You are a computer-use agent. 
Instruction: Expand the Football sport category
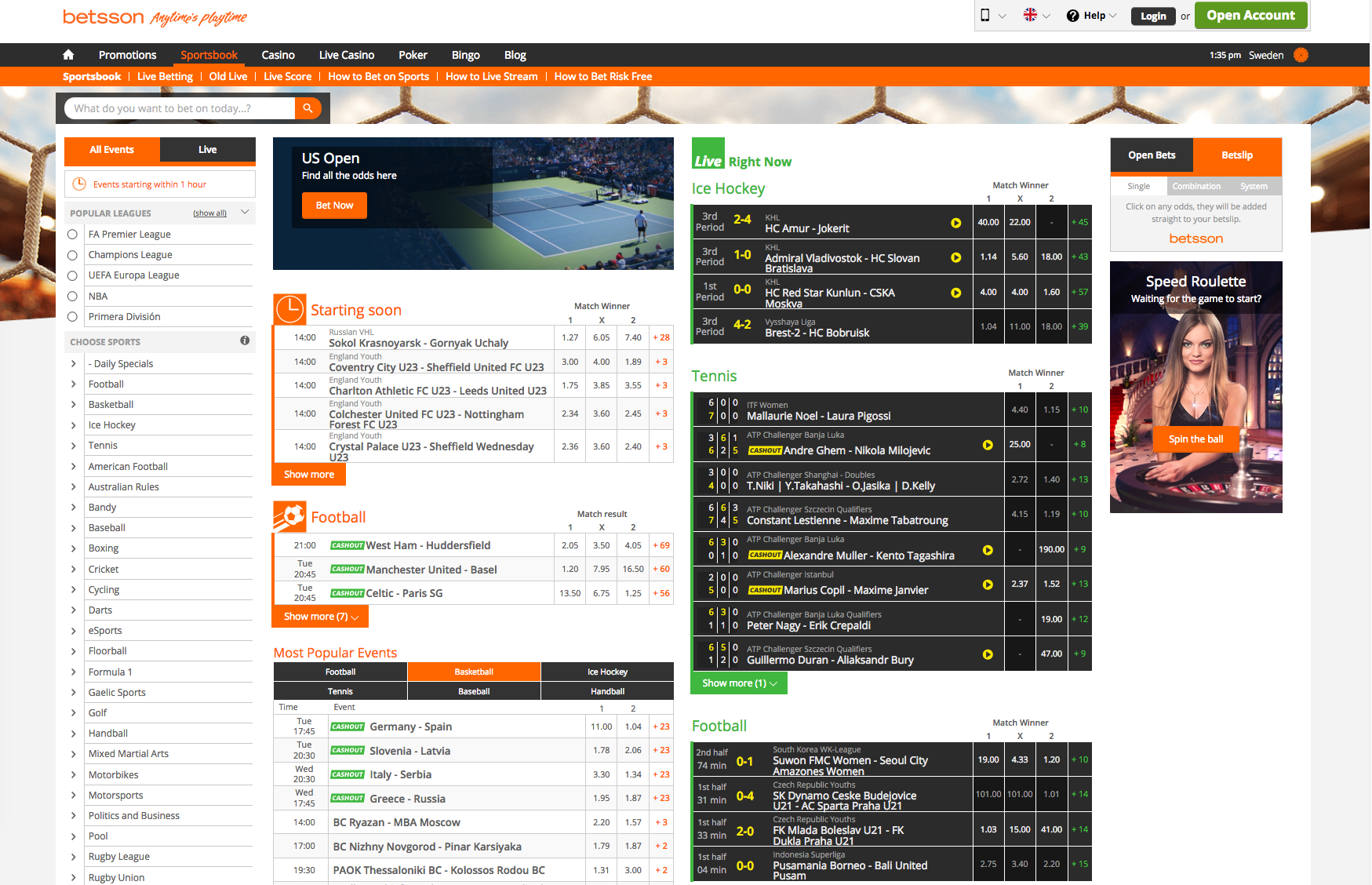[x=74, y=384]
